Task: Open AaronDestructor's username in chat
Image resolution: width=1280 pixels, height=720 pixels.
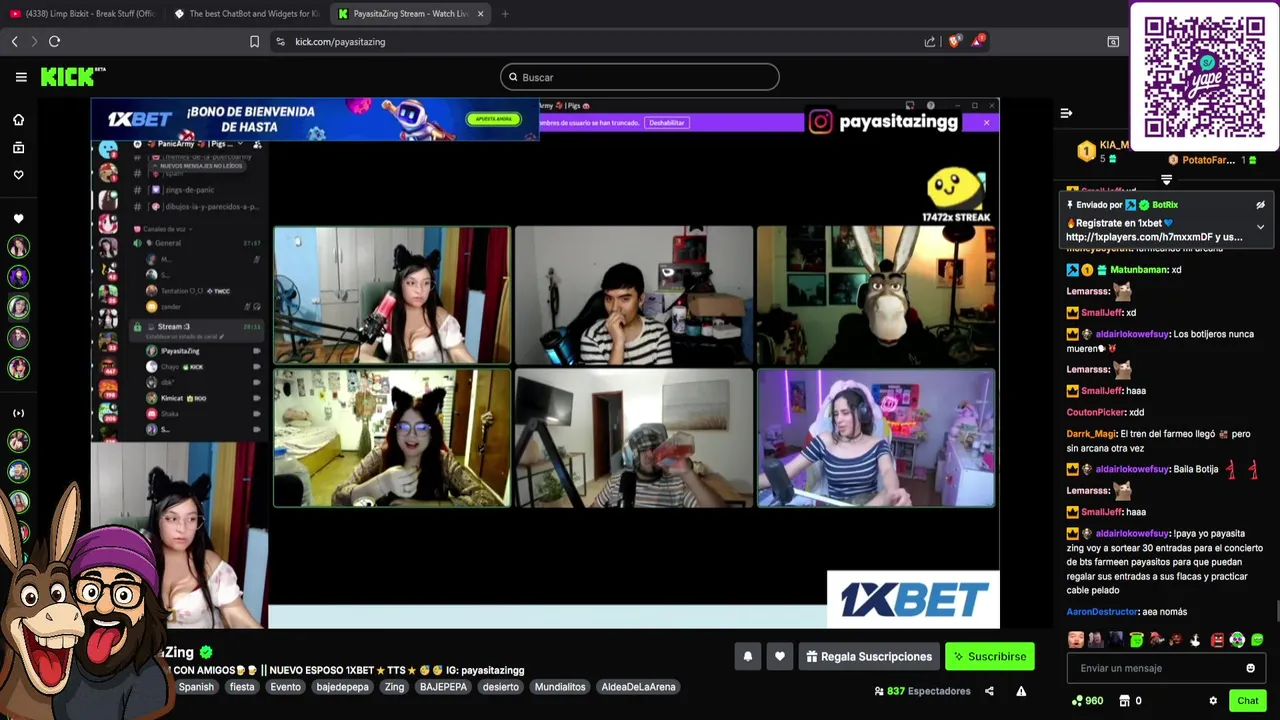Action: click(1102, 612)
